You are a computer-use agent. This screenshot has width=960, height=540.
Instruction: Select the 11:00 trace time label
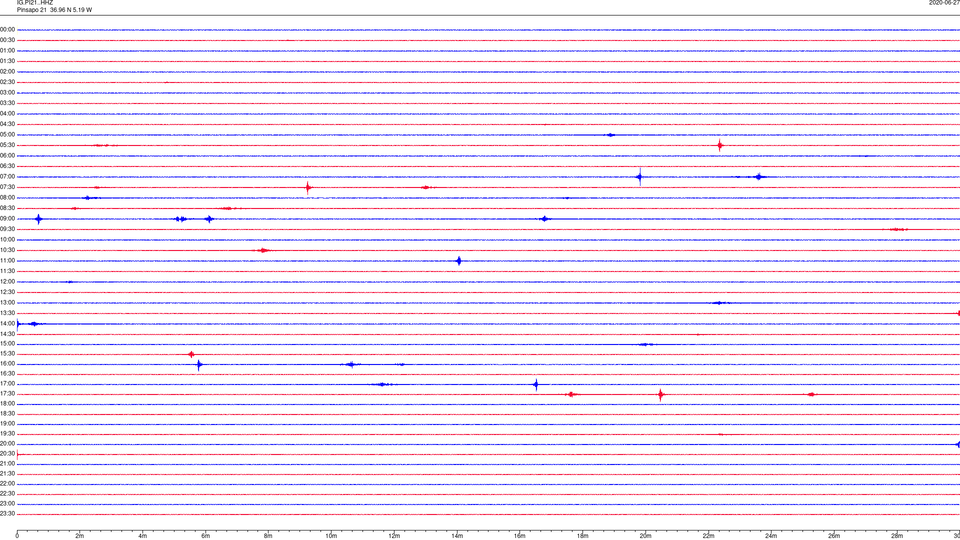pyautogui.click(x=7, y=261)
